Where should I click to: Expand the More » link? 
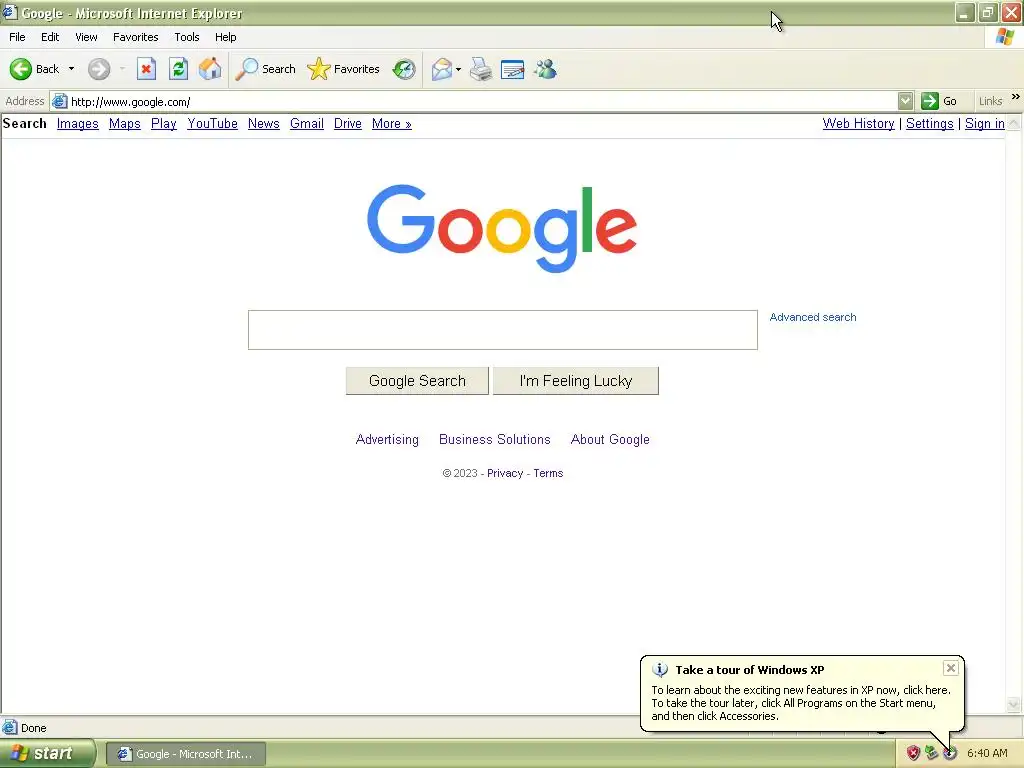392,123
